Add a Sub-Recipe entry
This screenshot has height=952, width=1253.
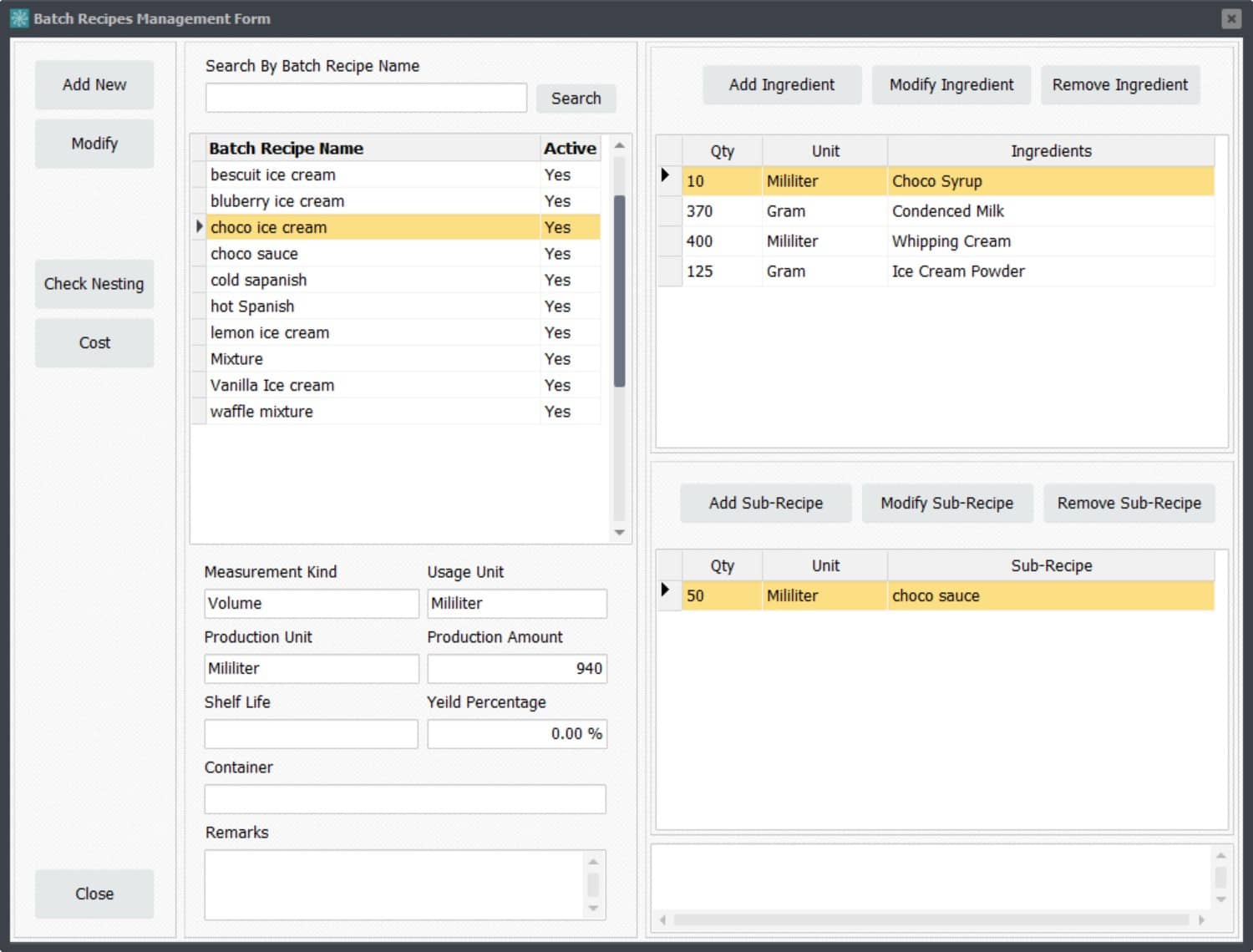pos(764,503)
